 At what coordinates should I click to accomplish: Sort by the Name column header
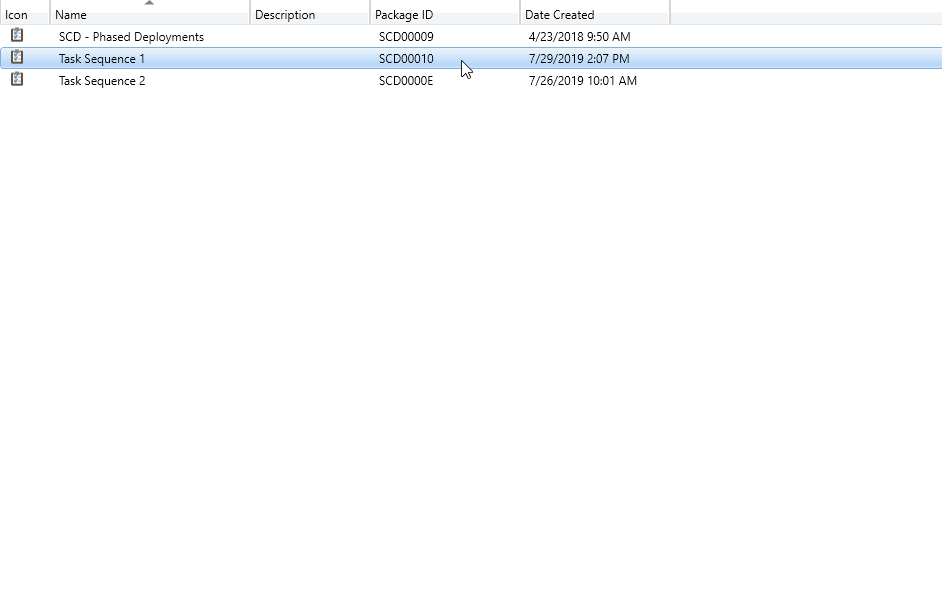pos(150,14)
